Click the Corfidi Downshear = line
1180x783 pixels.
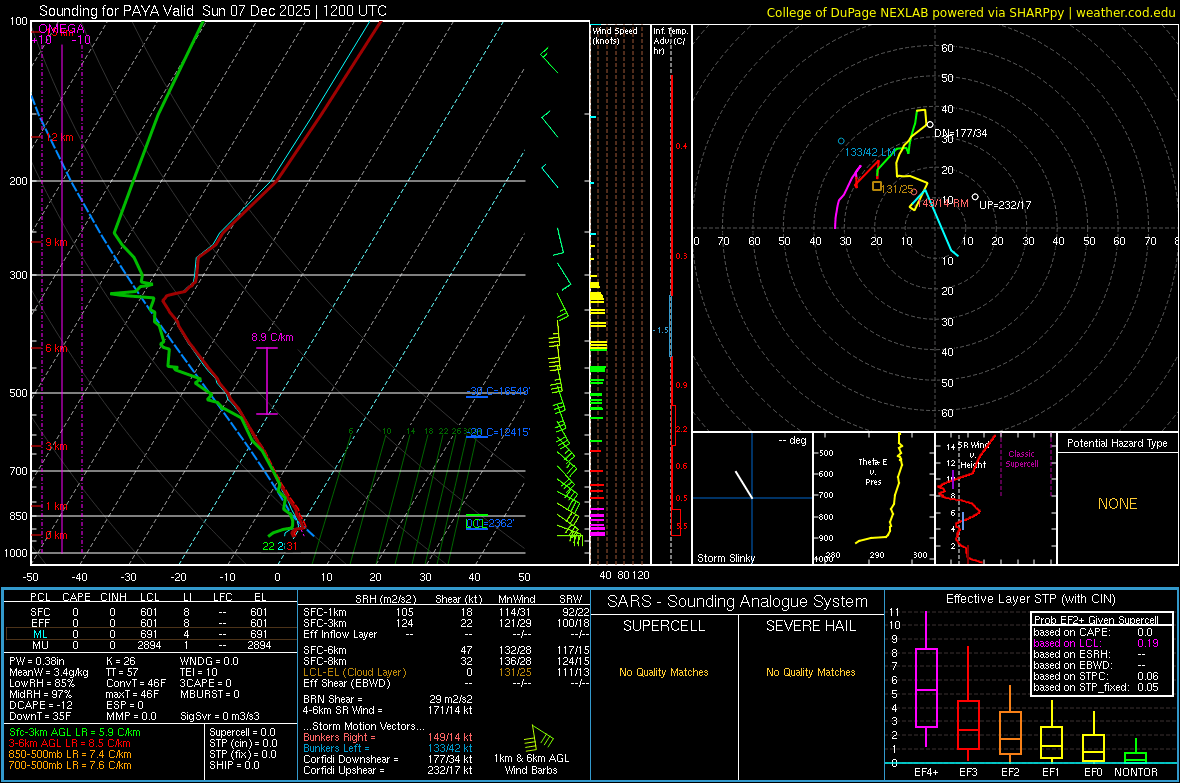click(388, 760)
